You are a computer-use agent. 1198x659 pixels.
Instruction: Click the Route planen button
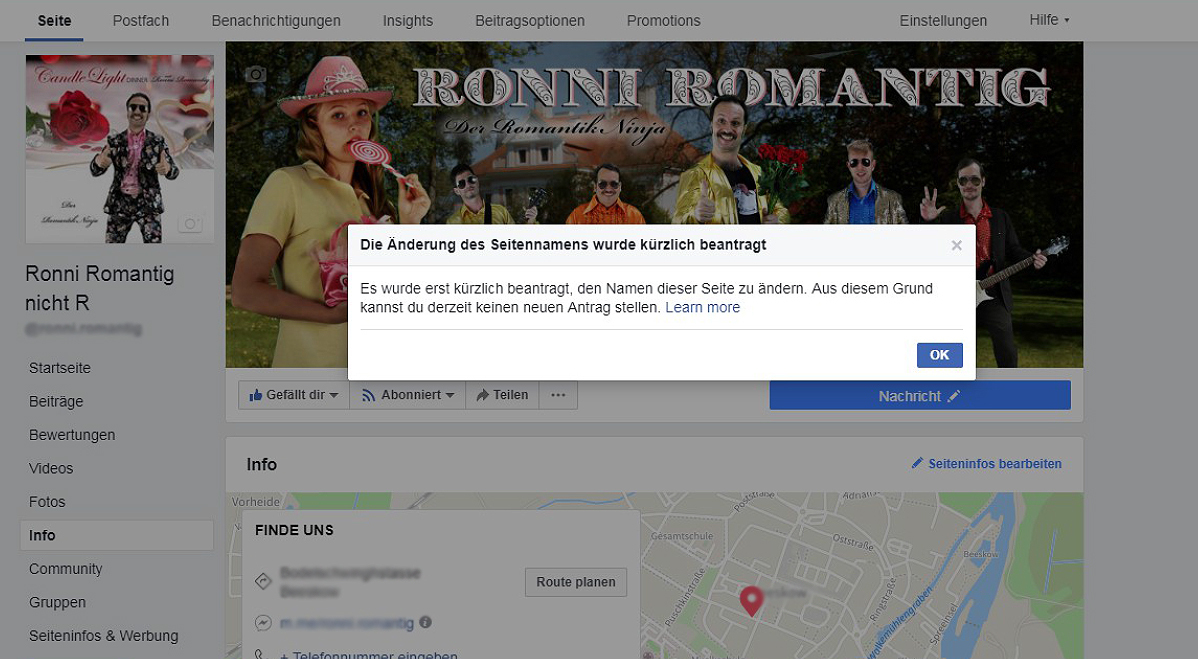[575, 582]
